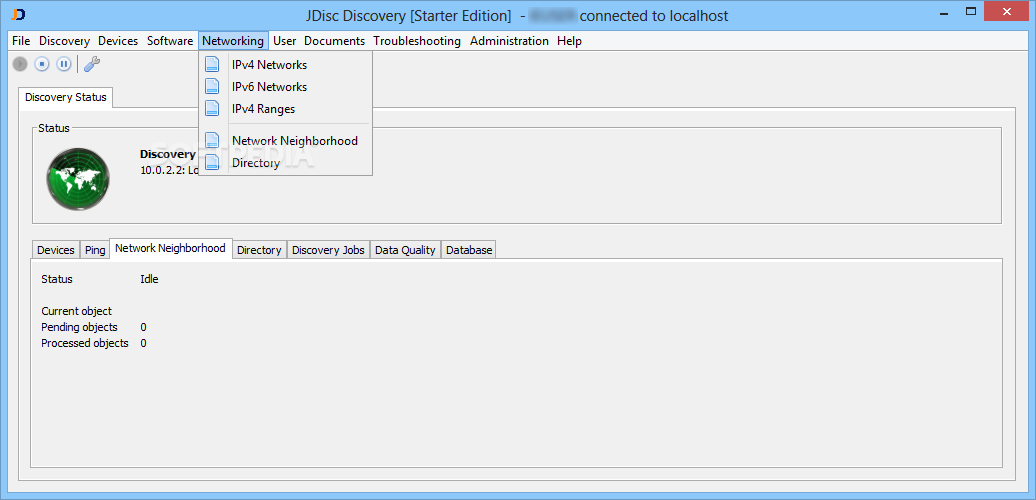Open the Troubleshooting menu
Image resolution: width=1036 pixels, height=500 pixels.
pyautogui.click(x=417, y=41)
